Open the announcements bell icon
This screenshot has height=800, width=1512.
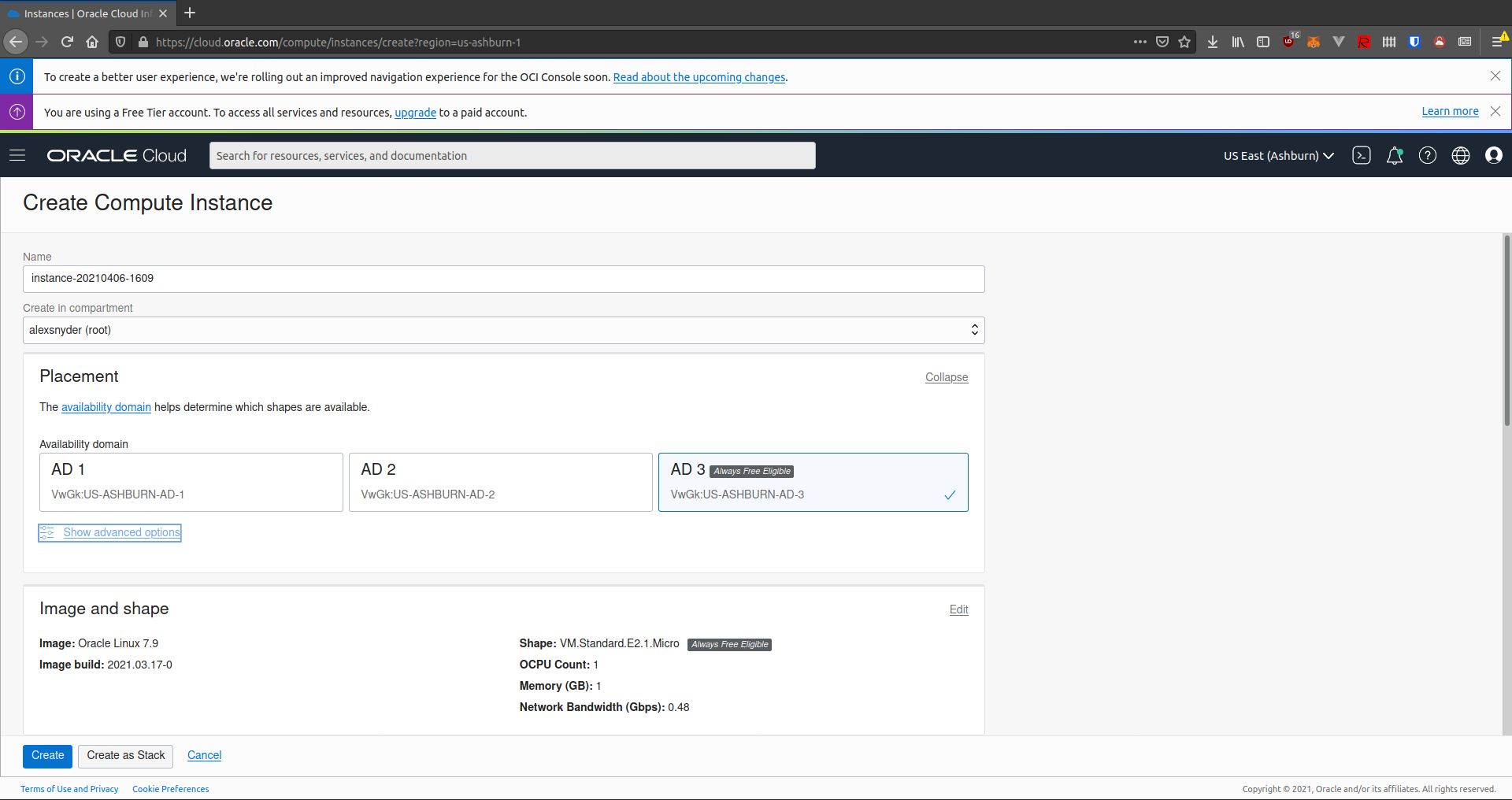[1395, 156]
